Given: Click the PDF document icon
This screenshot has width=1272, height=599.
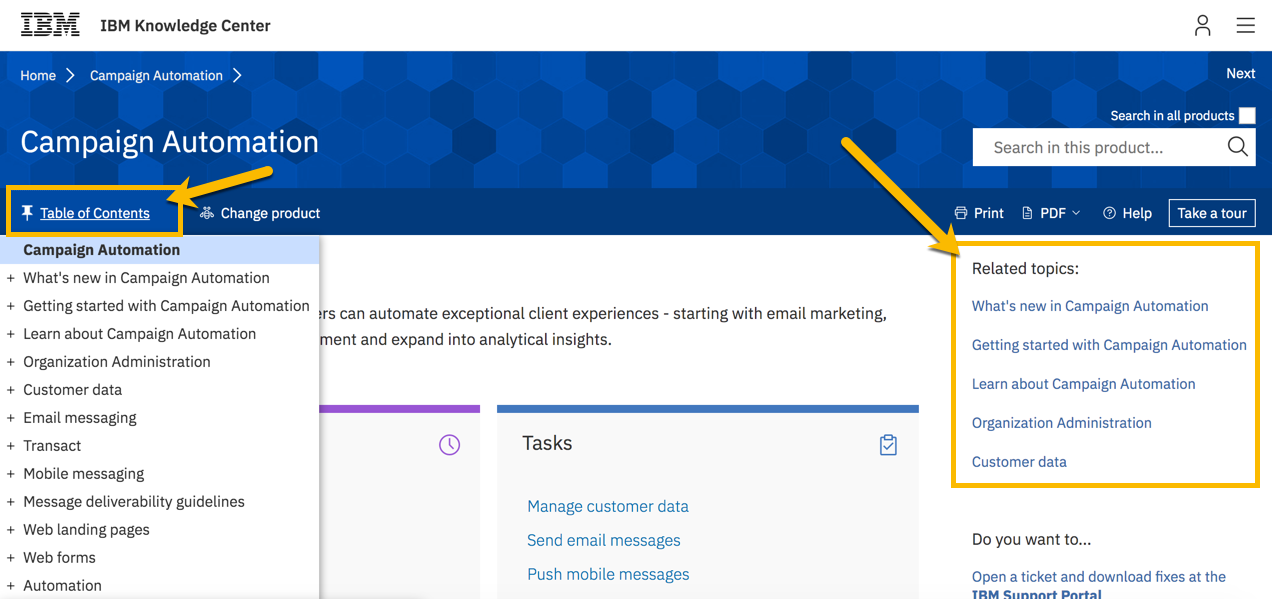Looking at the screenshot, I should click(x=1027, y=213).
